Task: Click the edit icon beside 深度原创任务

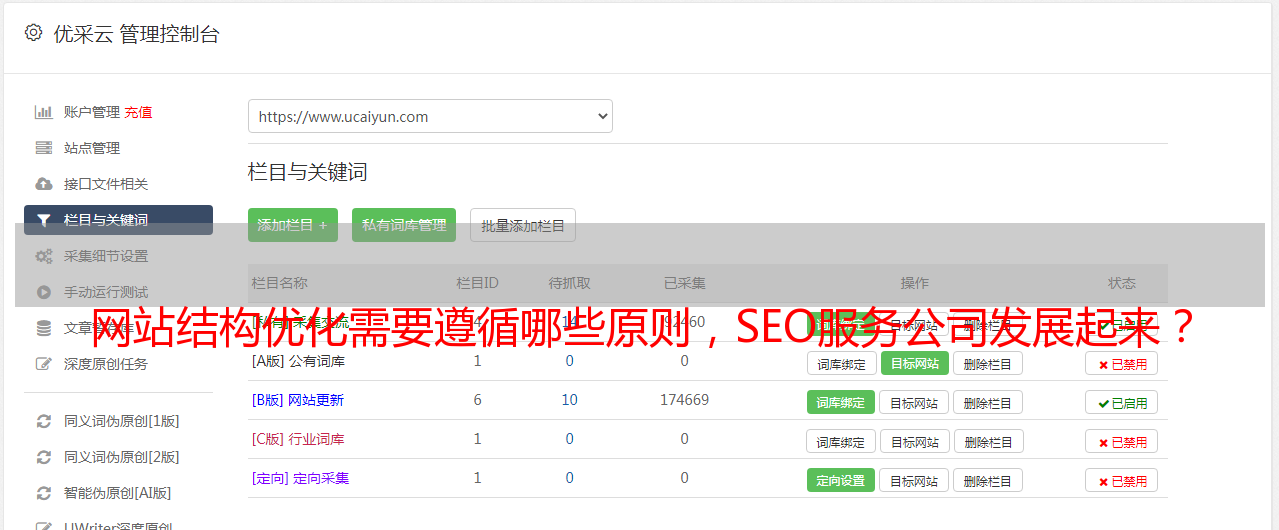Action: tap(44, 364)
